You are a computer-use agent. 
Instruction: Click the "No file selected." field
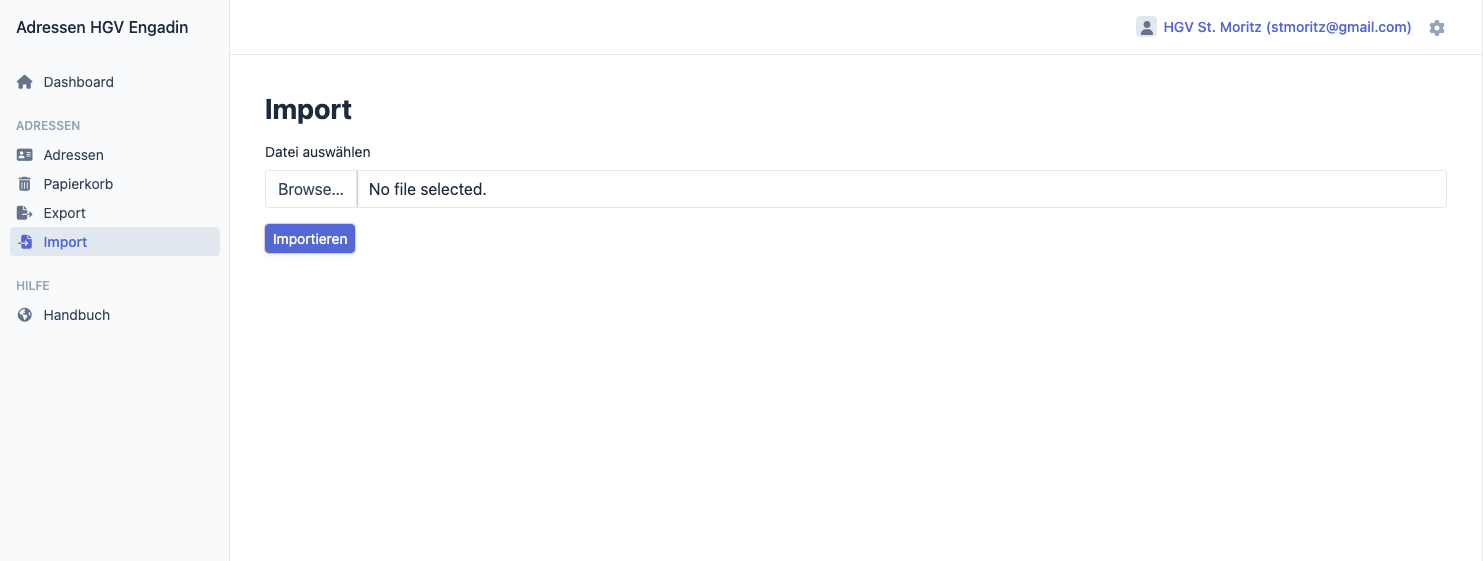click(x=900, y=189)
